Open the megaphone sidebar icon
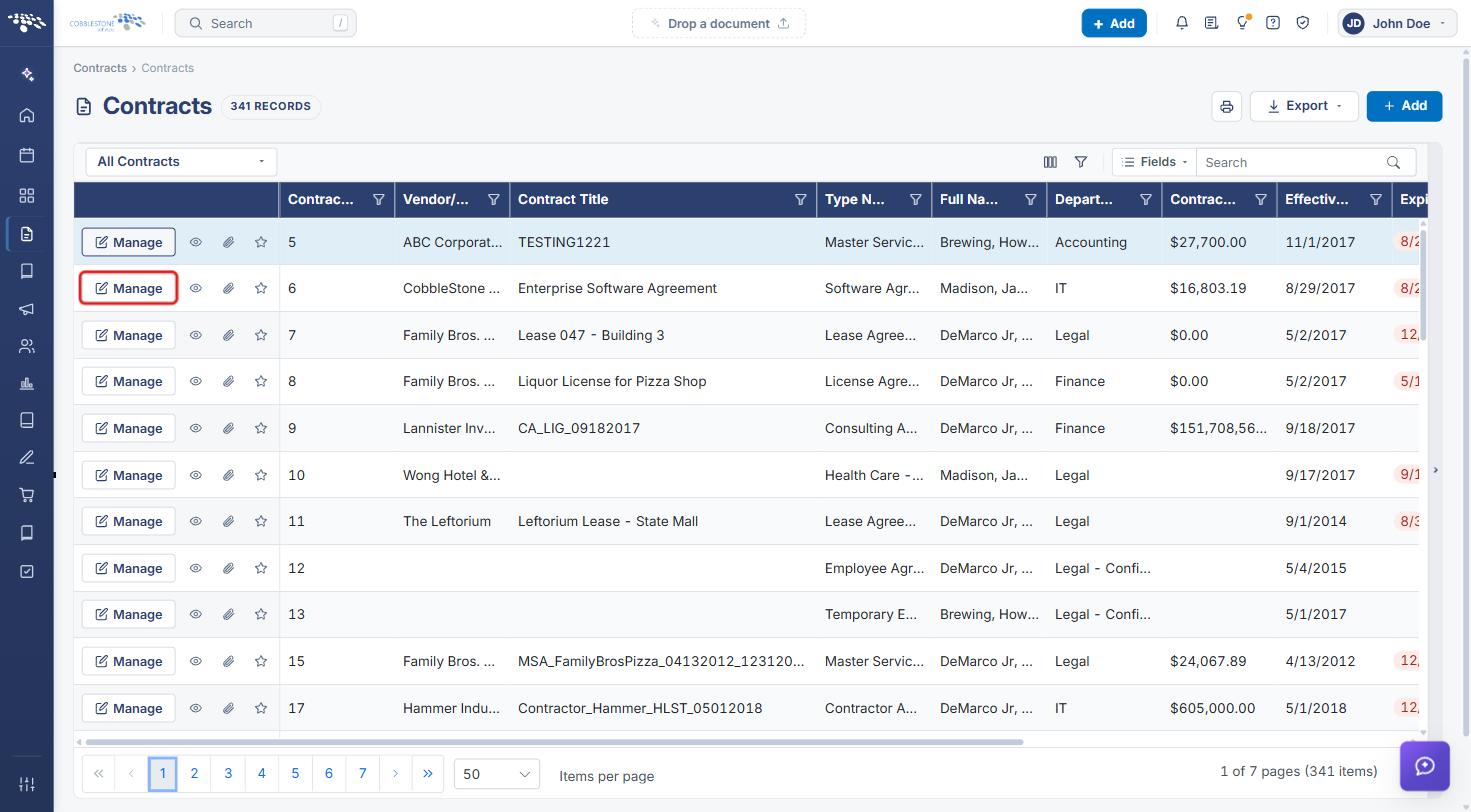The width and height of the screenshot is (1471, 812). 27,309
